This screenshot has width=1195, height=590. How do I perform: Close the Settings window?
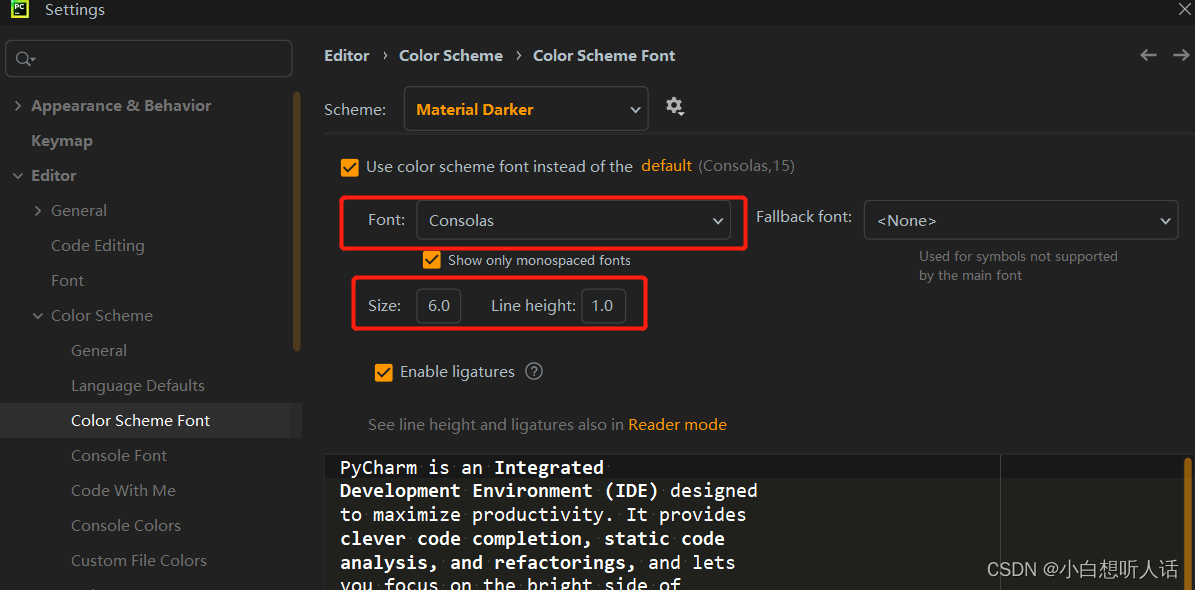click(x=1184, y=9)
